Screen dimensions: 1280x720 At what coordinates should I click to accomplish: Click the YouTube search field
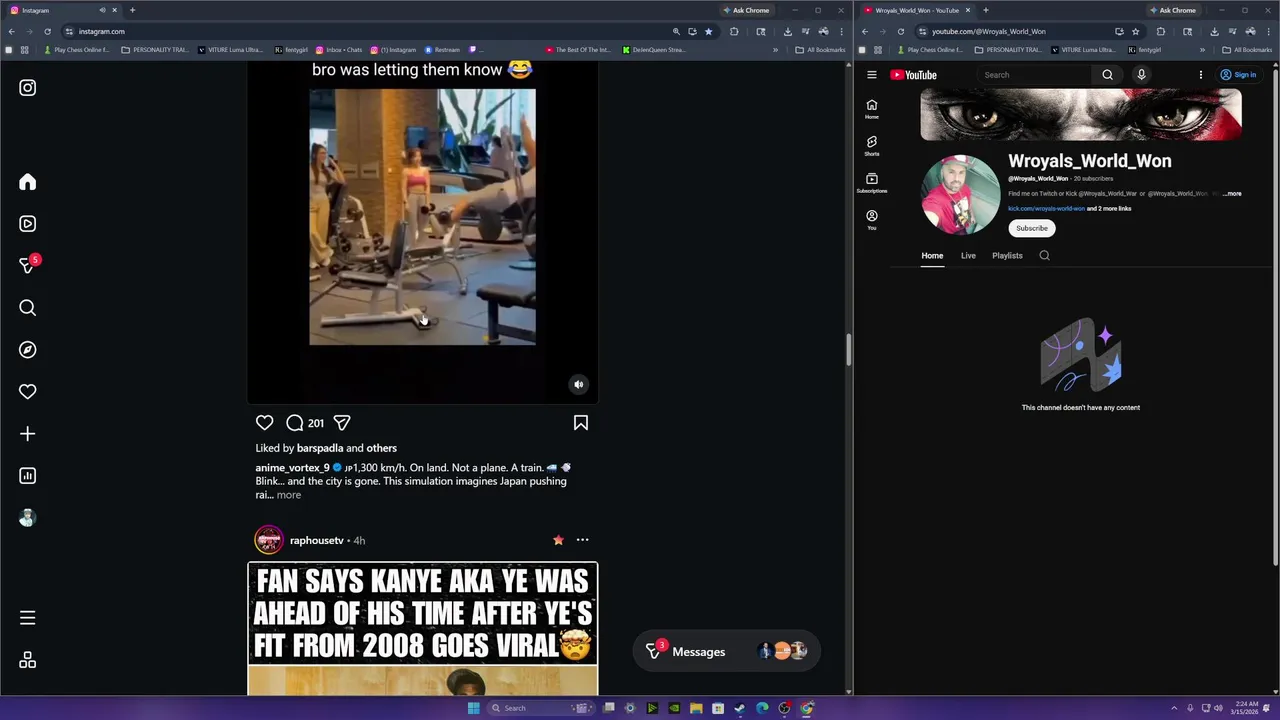click(1033, 75)
